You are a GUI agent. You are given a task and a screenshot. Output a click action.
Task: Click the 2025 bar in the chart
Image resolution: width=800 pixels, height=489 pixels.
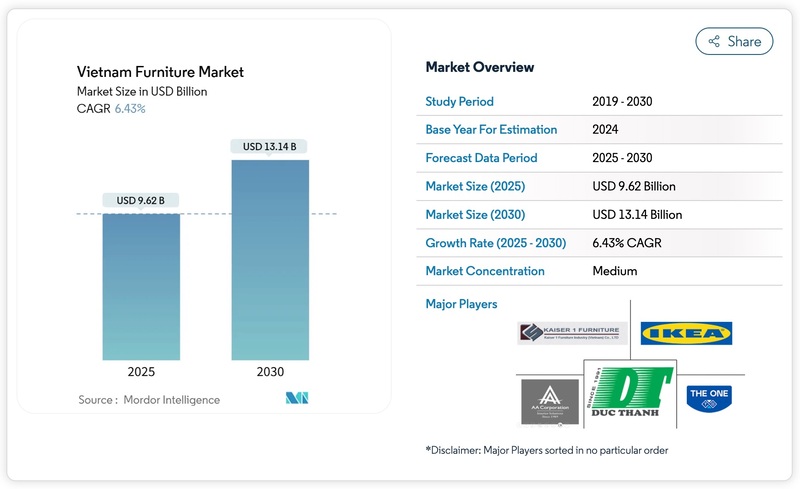coord(141,287)
